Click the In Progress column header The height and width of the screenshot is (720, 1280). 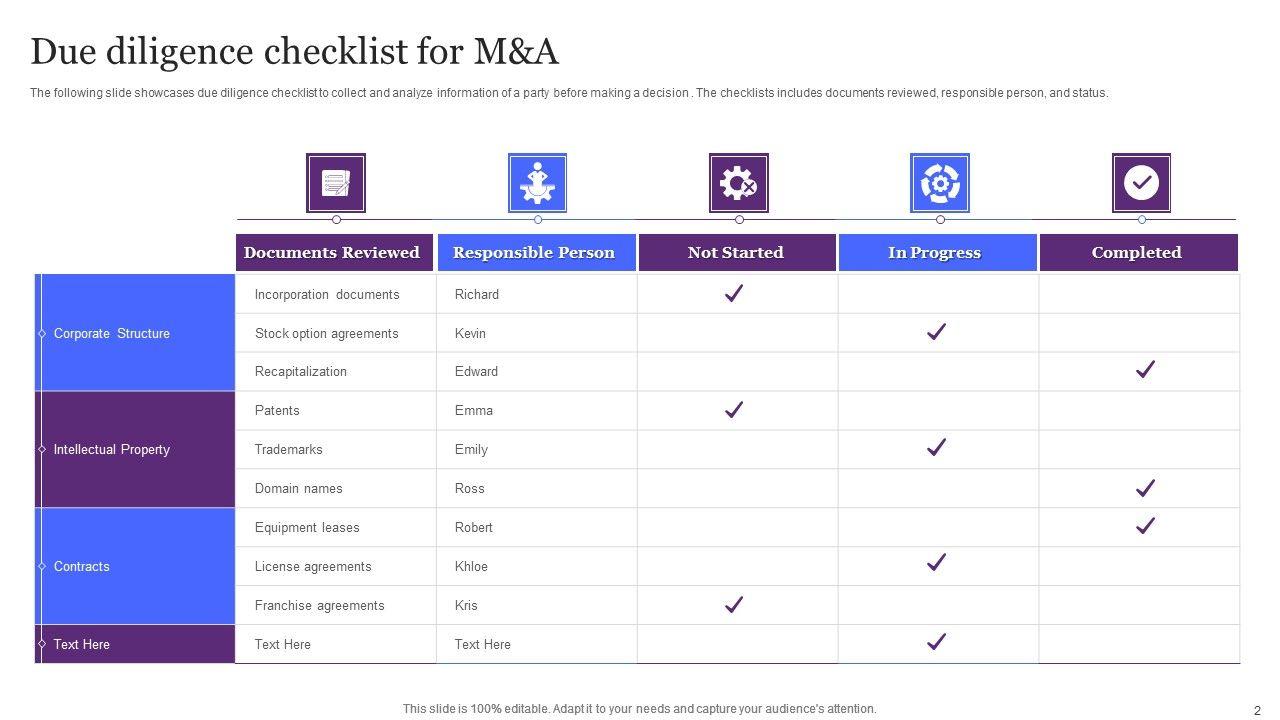(x=935, y=253)
